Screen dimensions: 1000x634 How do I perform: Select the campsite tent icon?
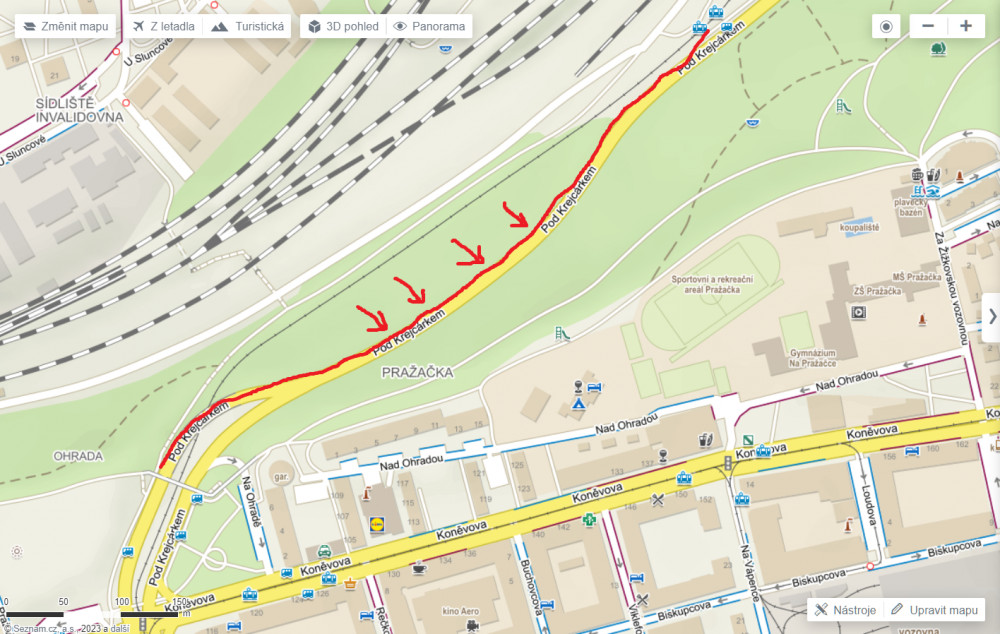coord(578,404)
